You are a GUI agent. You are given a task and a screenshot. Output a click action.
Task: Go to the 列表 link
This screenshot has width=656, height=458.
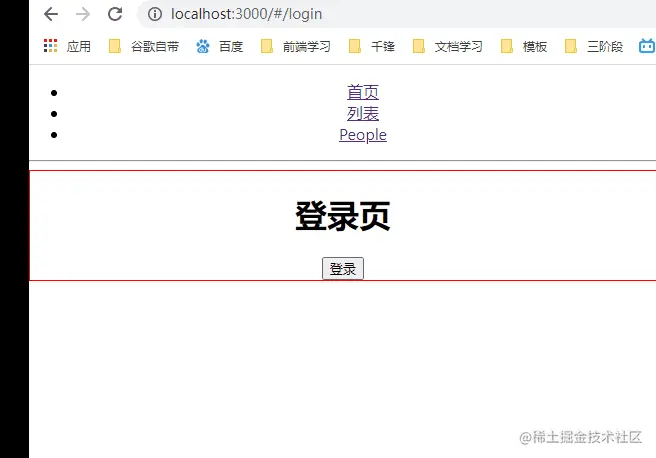point(363,114)
